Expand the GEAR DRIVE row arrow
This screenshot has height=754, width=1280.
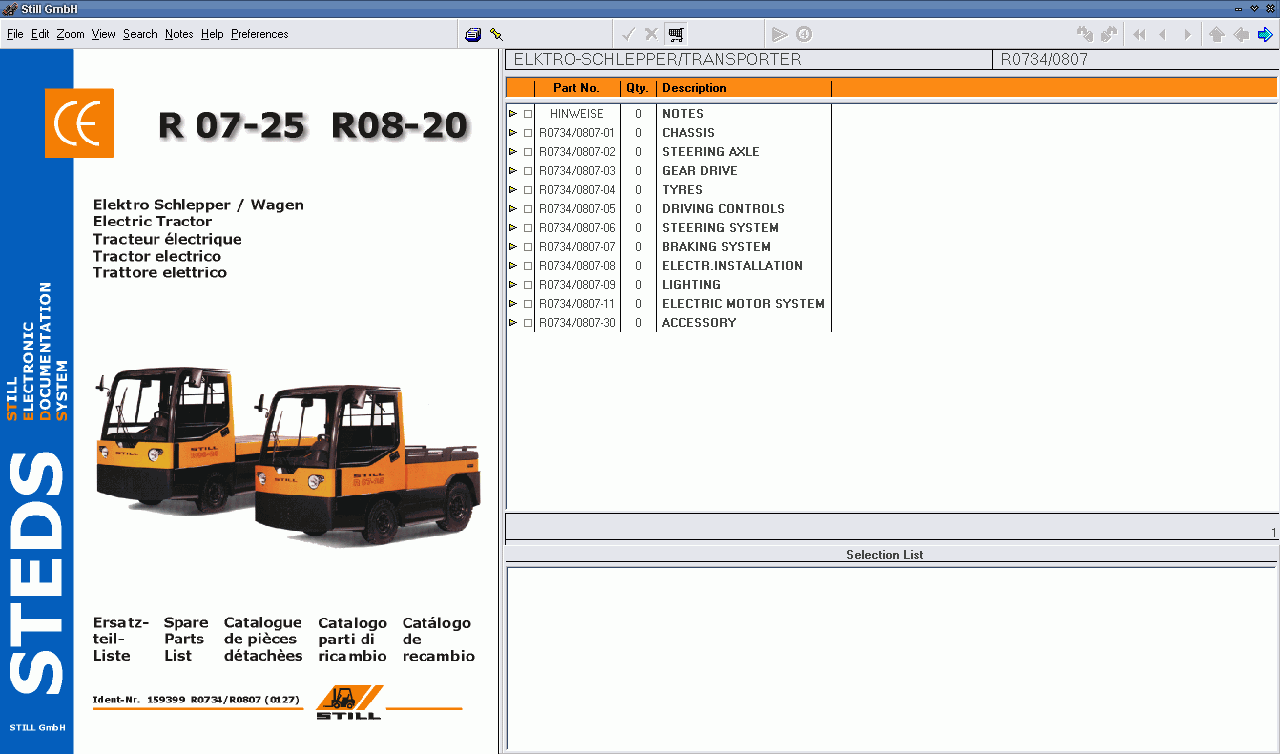click(513, 171)
